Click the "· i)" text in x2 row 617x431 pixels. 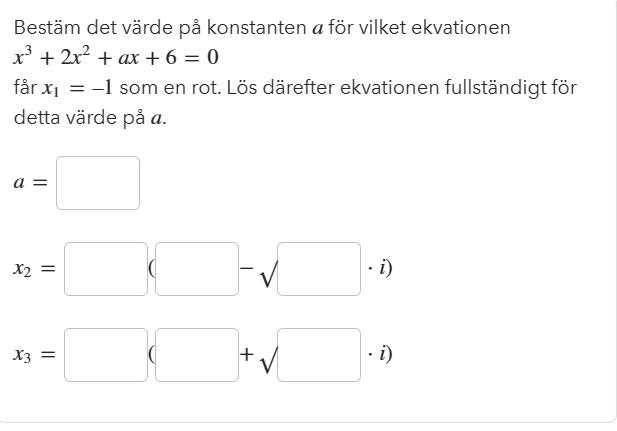pos(379,268)
